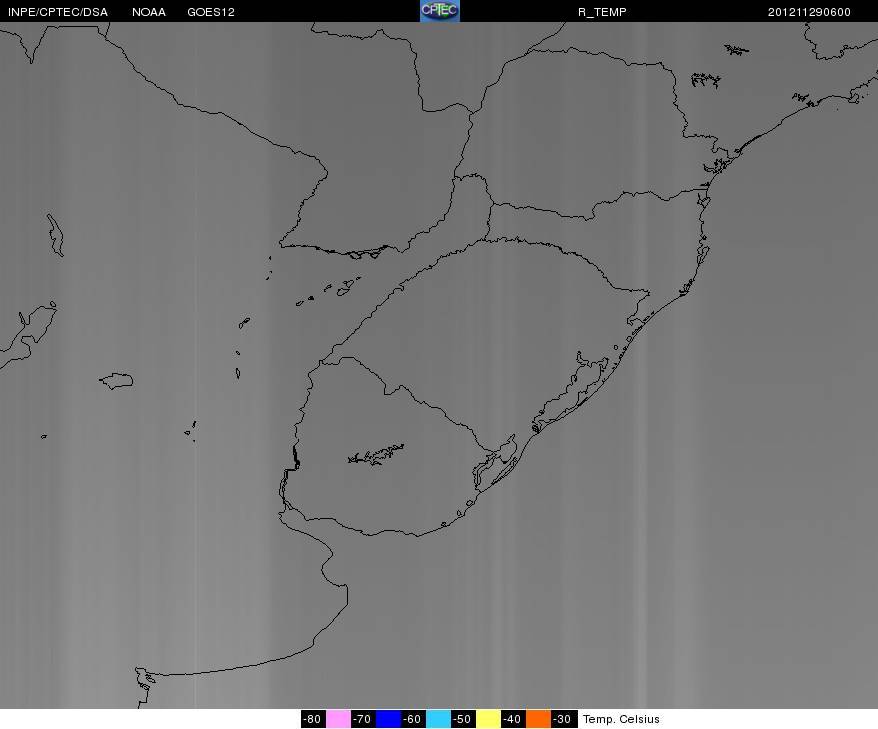Click the -70 legend value
Screen dimensions: 878x729
363,719
